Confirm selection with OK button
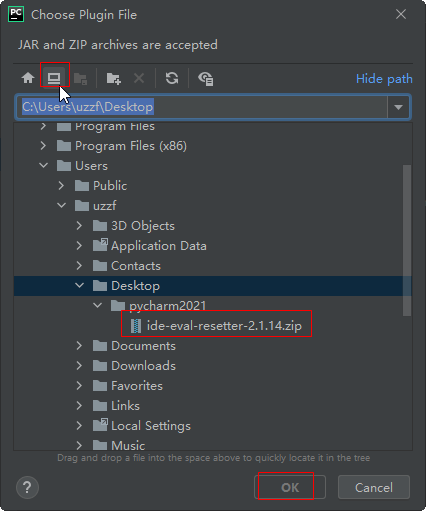 click(x=290, y=487)
